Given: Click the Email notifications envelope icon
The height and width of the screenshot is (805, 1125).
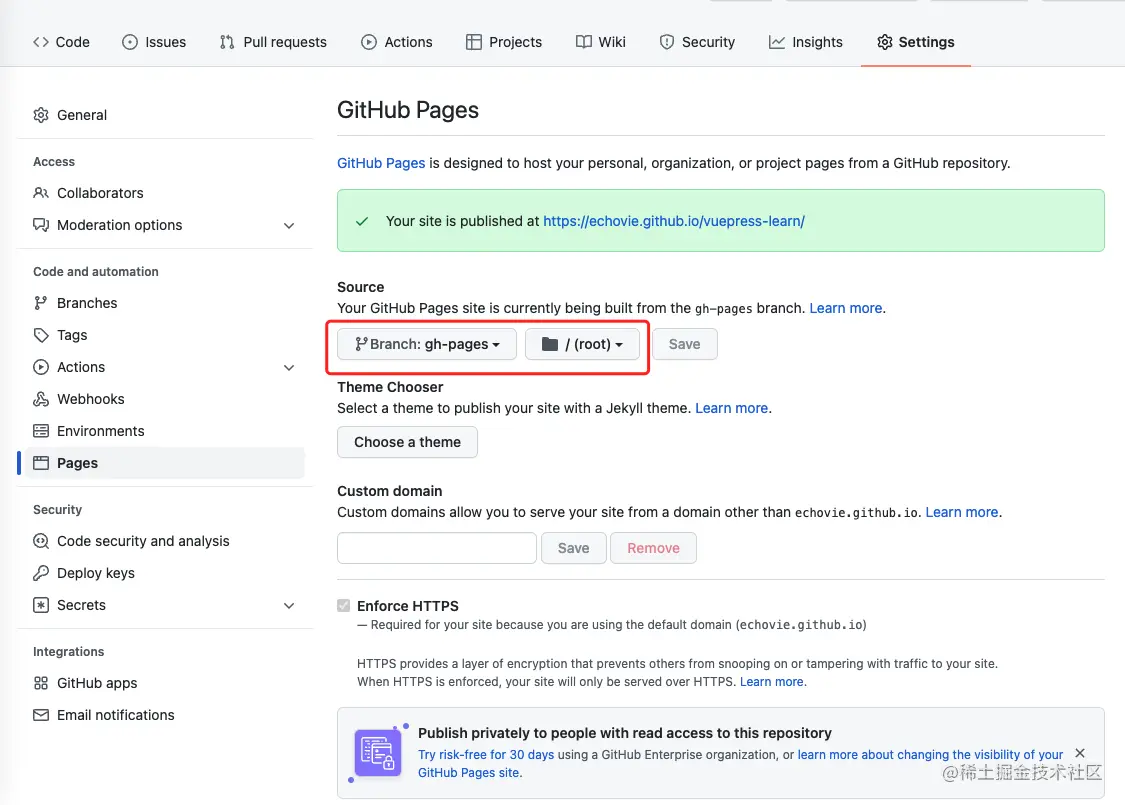Looking at the screenshot, I should (x=41, y=715).
